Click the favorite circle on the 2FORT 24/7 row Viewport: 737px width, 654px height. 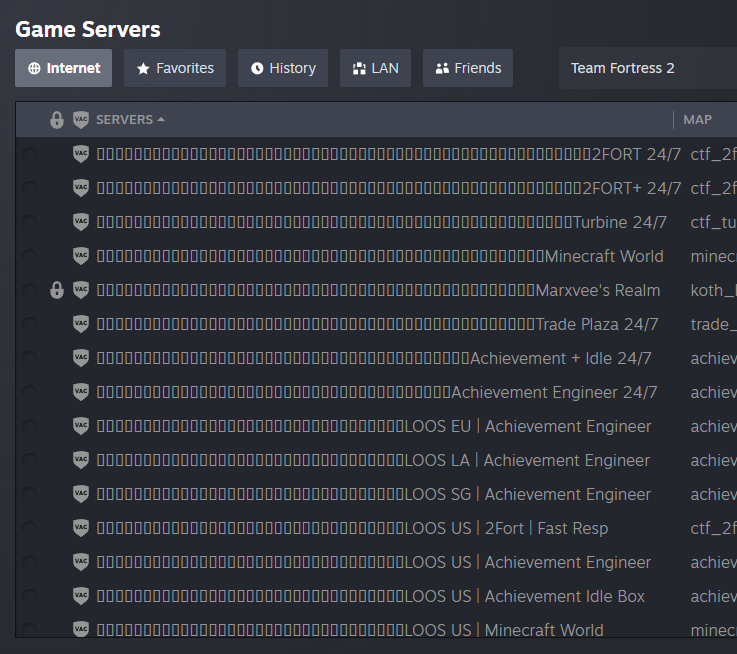(x=30, y=154)
